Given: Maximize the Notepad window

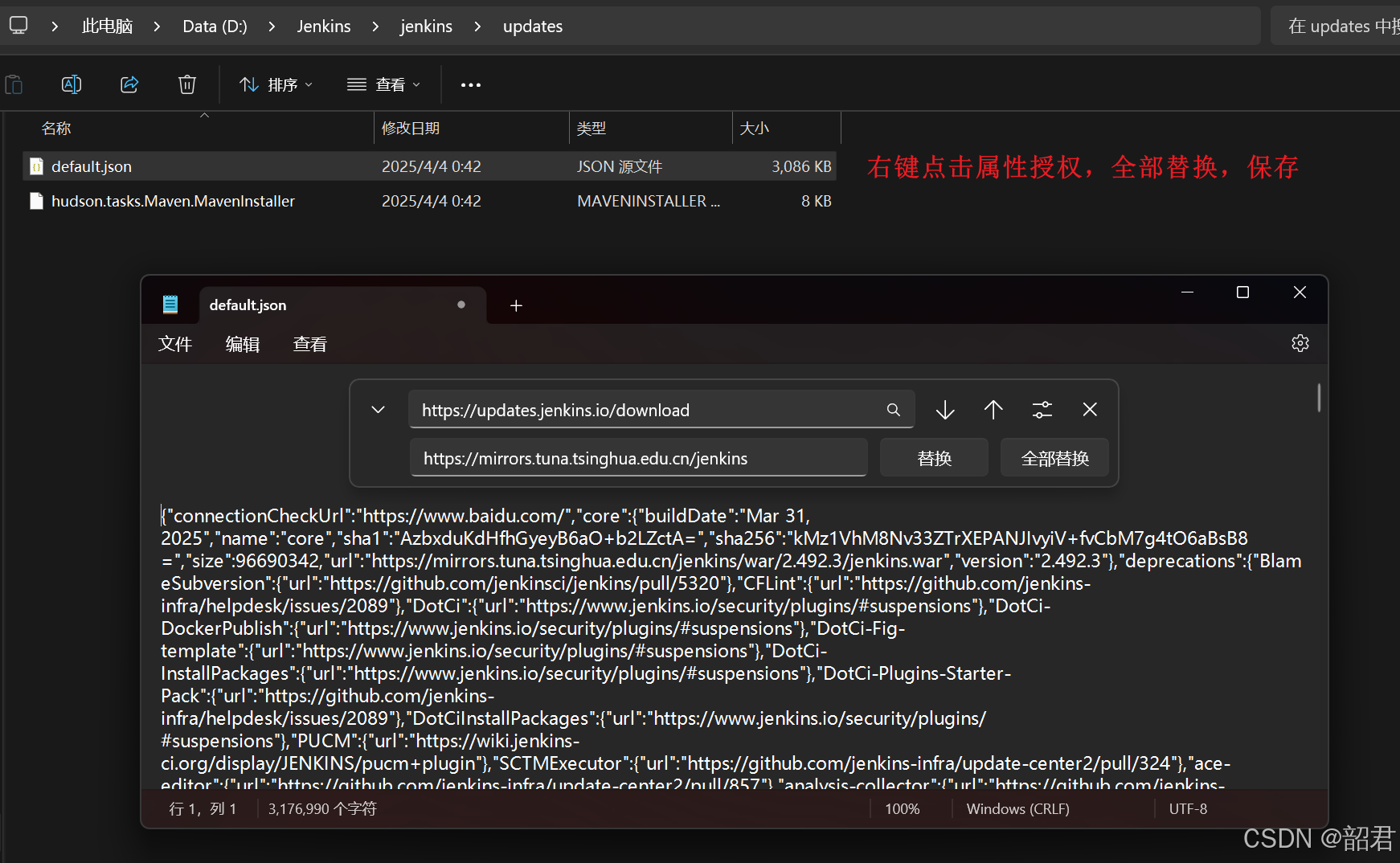Looking at the screenshot, I should click(x=1242, y=292).
